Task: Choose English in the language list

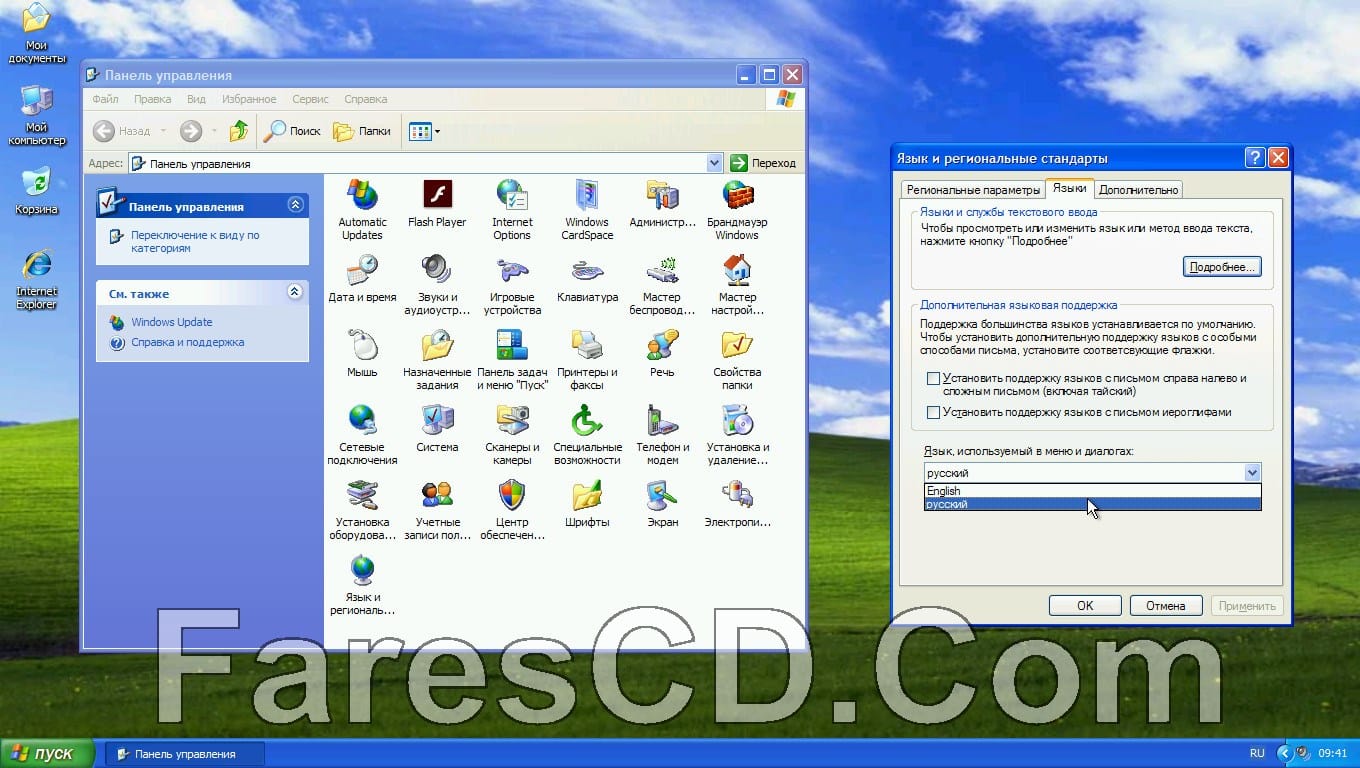Action: click(1093, 491)
